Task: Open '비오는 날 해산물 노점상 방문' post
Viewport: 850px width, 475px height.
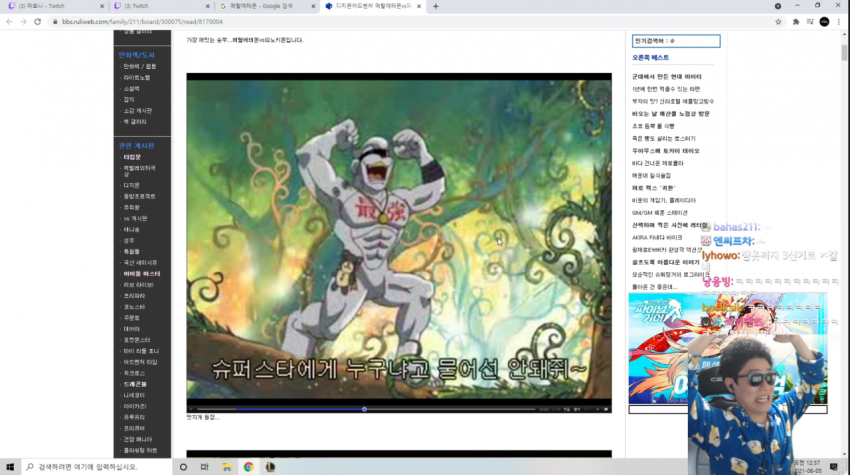Action: coord(671,114)
